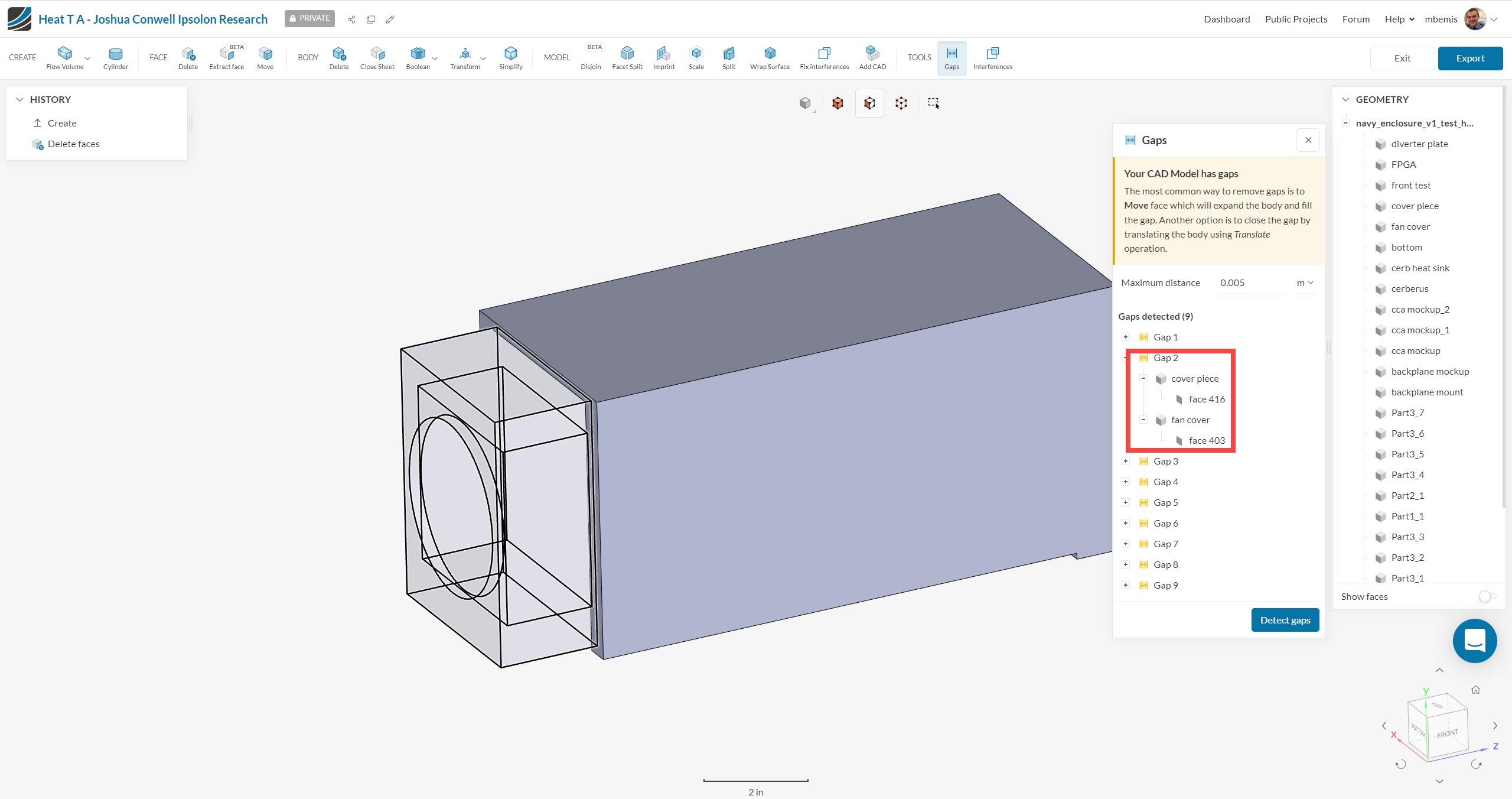Viewport: 1512px width, 799px height.
Task: Open the Public Projects page
Action: (1296, 19)
